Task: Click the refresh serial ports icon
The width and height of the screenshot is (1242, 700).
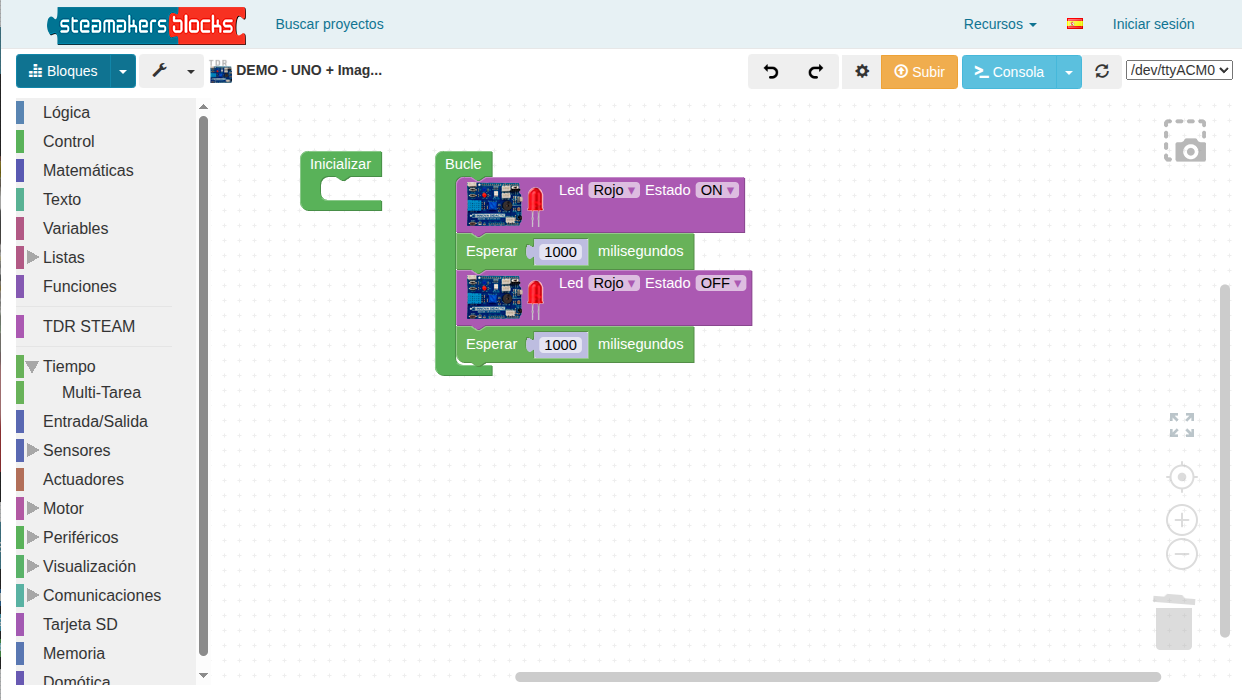Action: pos(1102,72)
